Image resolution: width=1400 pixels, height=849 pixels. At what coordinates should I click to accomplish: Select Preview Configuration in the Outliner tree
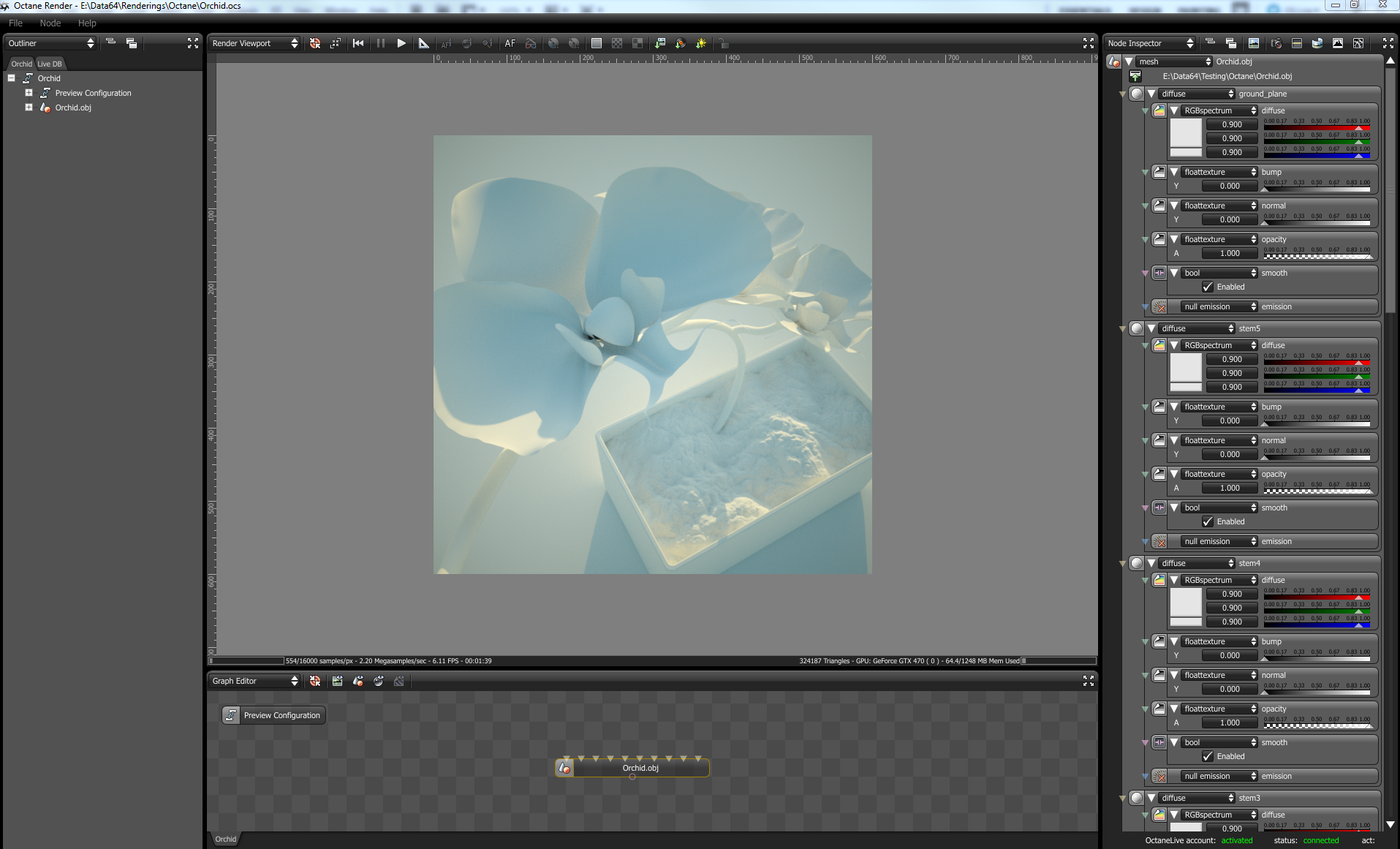(94, 93)
